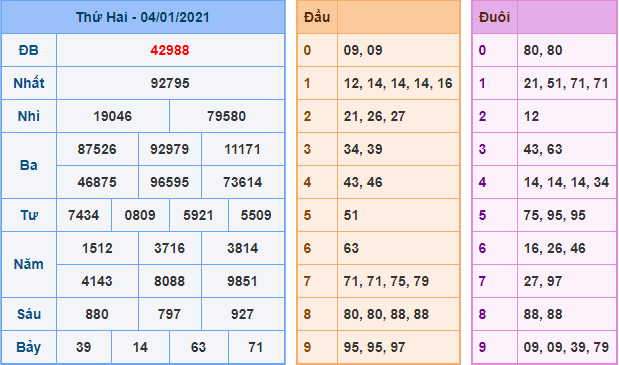
Task: Select the Ba prize number 87526
Action: pyautogui.click(x=97, y=150)
